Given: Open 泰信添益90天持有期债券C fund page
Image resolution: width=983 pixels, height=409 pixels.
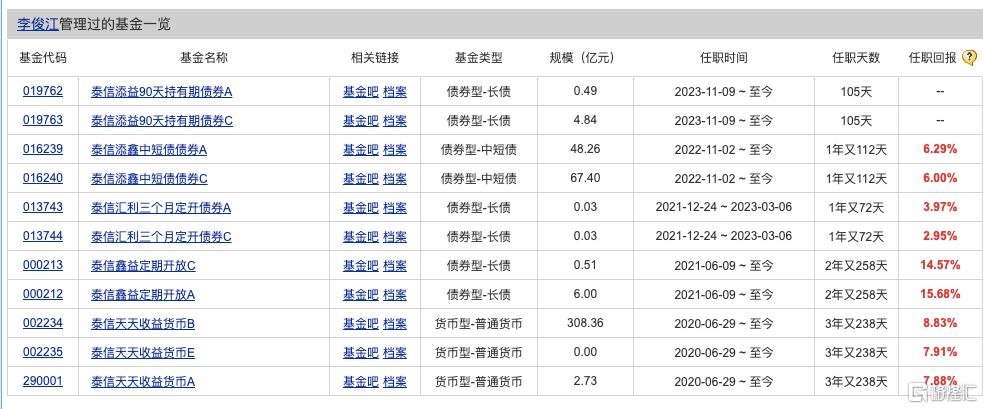Looking at the screenshot, I should (162, 121).
